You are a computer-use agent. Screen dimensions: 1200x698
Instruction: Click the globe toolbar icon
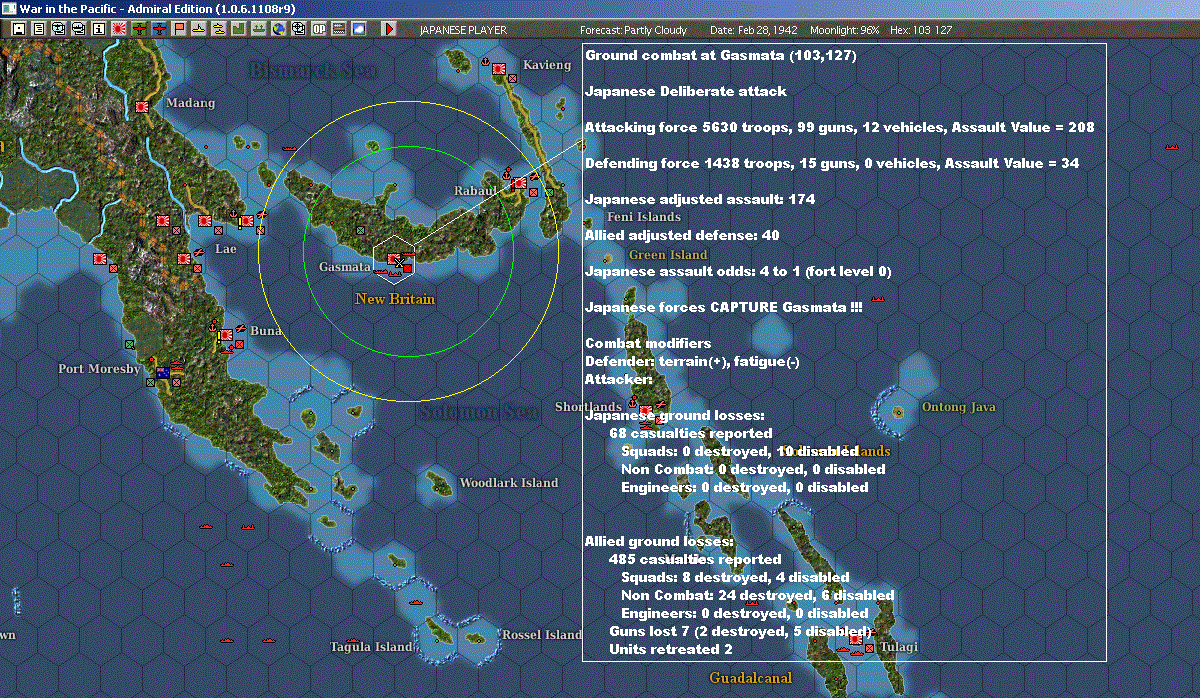click(277, 29)
